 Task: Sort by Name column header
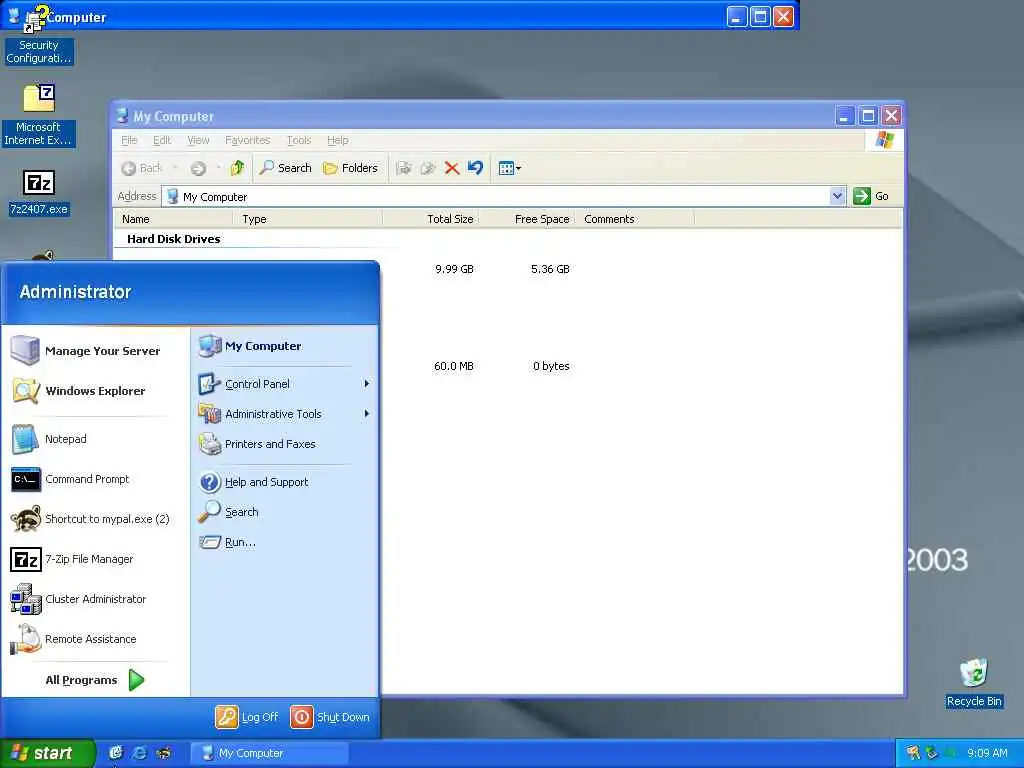click(x=175, y=219)
